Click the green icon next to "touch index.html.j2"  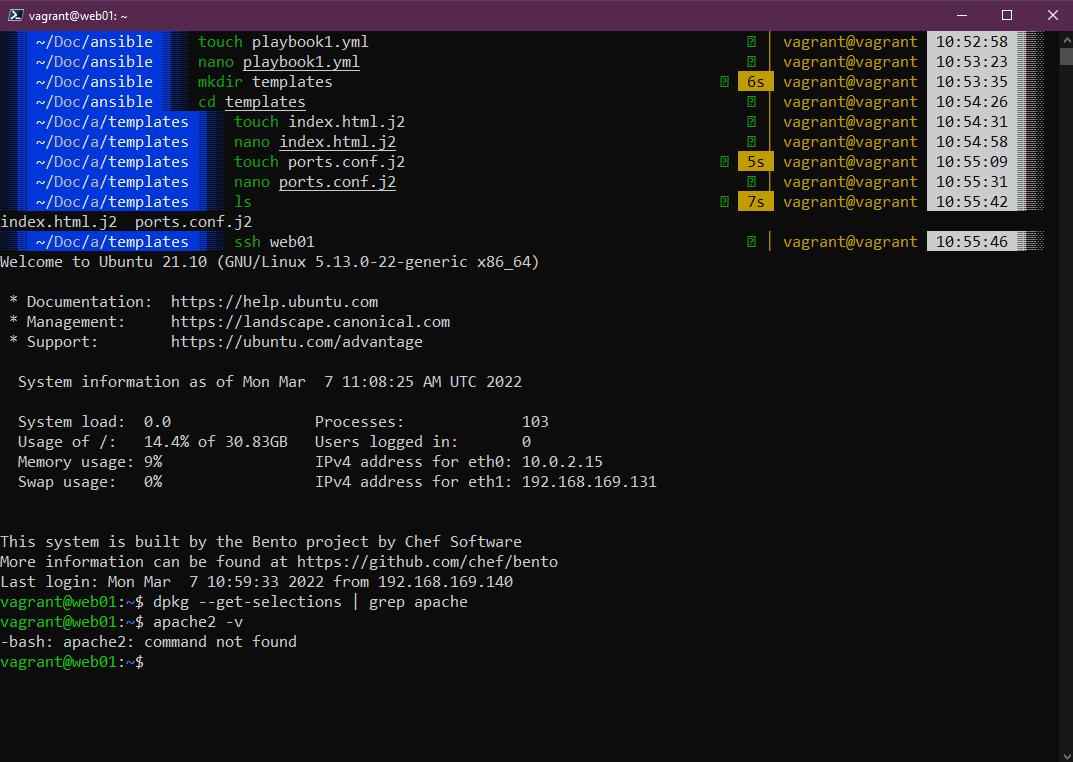(x=750, y=121)
